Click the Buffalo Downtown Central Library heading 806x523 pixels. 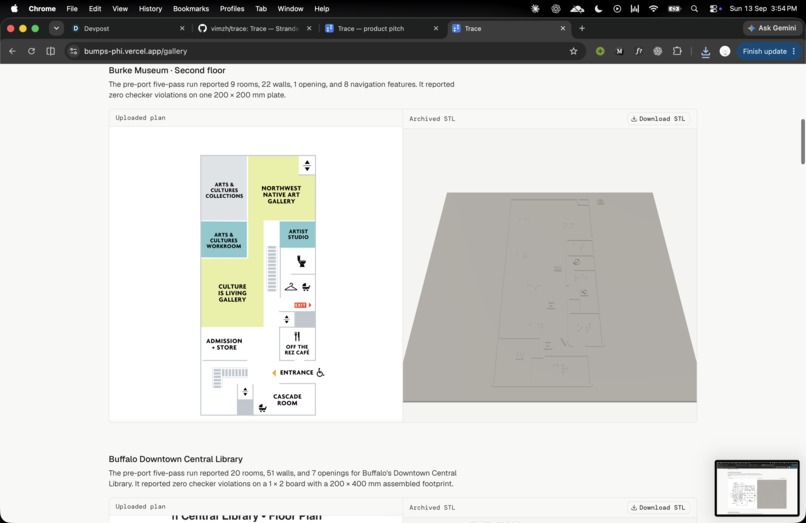pyautogui.click(x=176, y=459)
